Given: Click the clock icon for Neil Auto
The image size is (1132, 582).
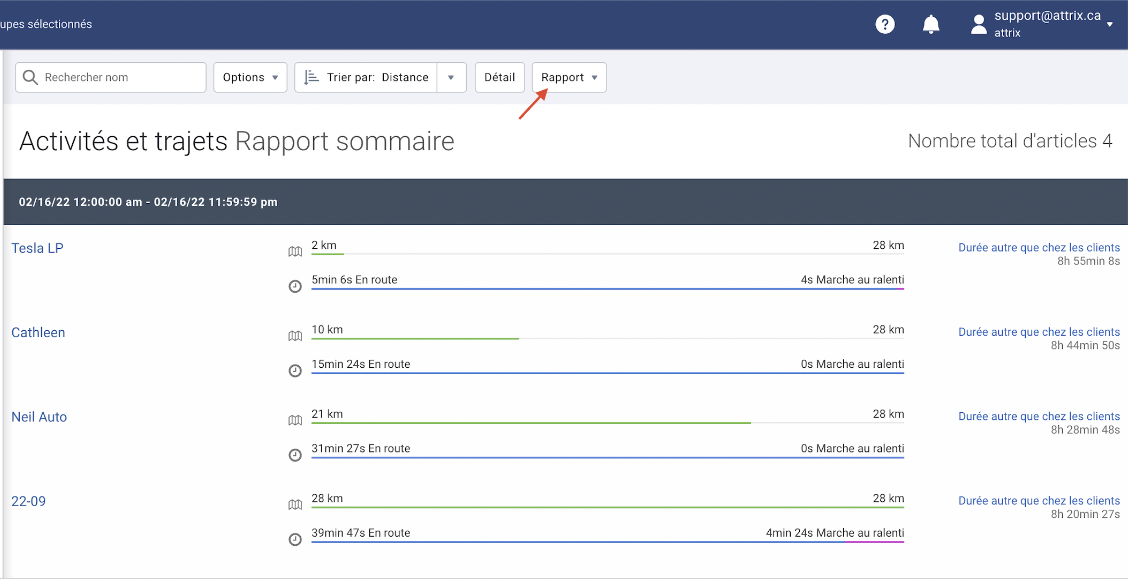Looking at the screenshot, I should tap(295, 455).
